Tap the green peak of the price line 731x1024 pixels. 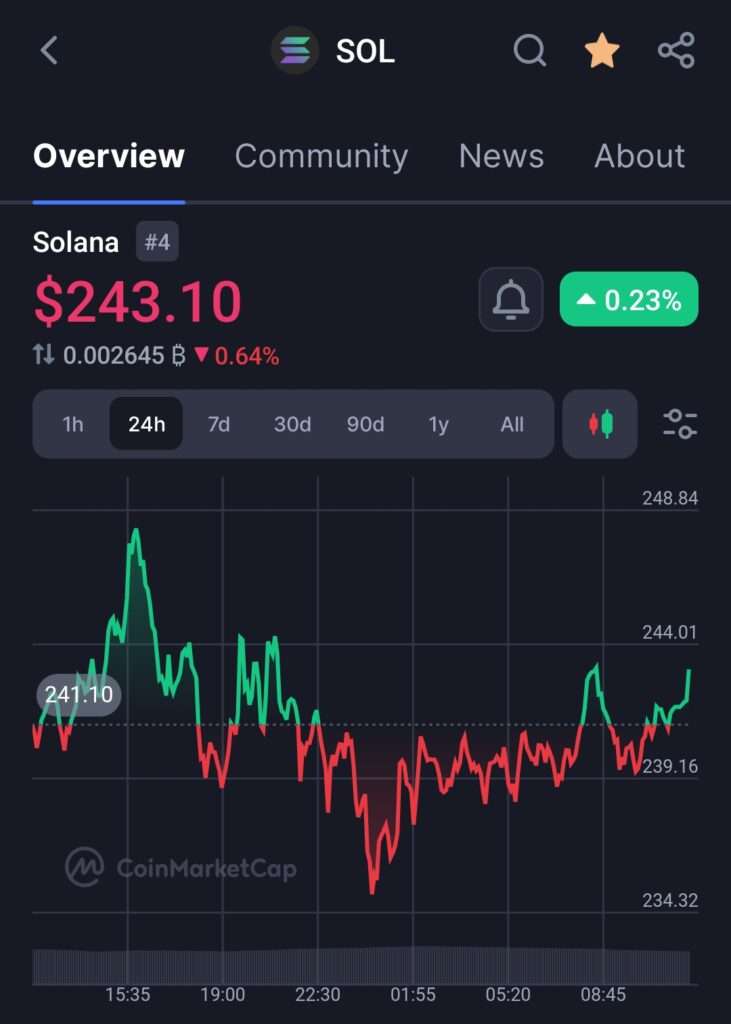tap(136, 532)
